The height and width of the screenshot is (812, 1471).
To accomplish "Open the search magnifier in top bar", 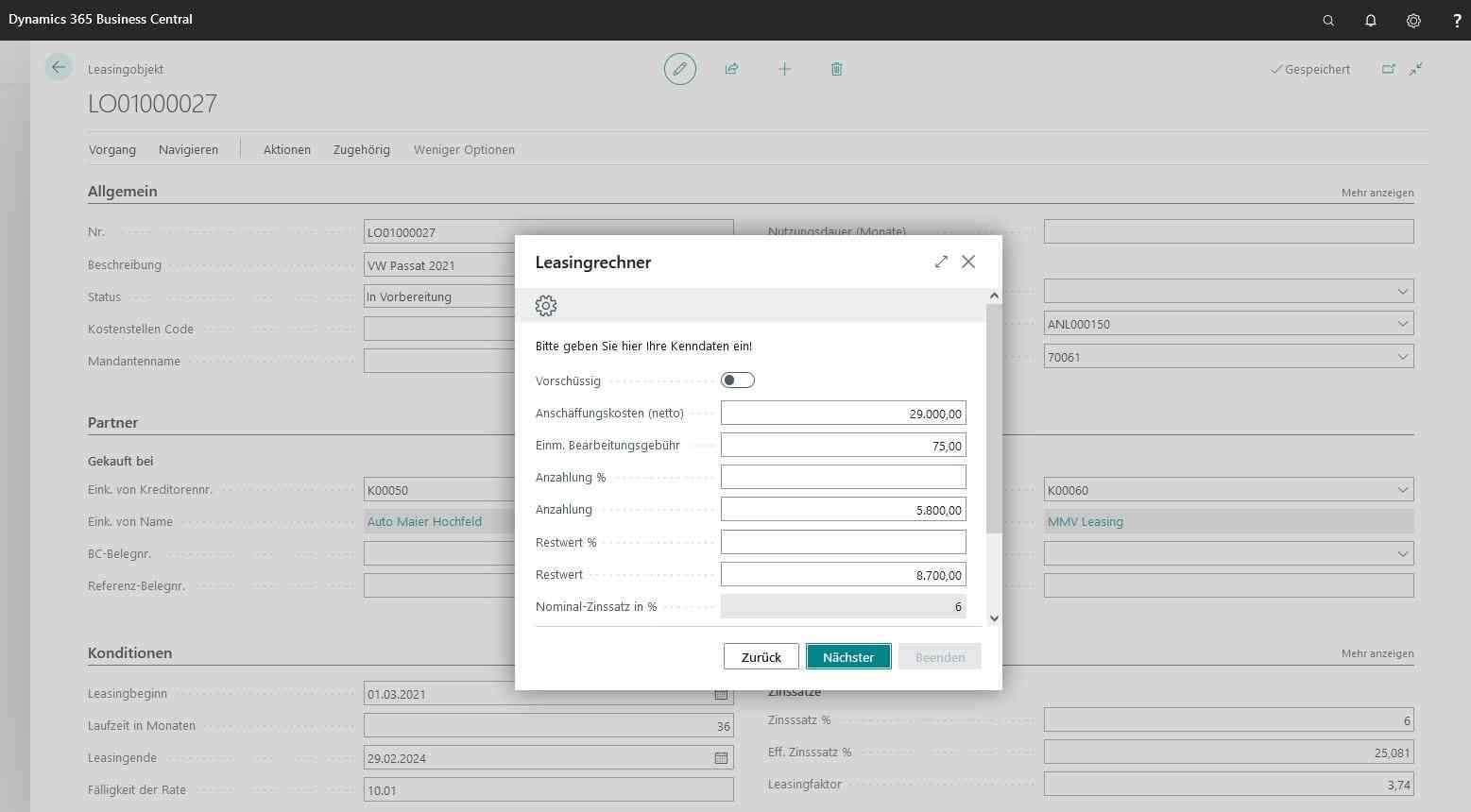I will coord(1328,20).
